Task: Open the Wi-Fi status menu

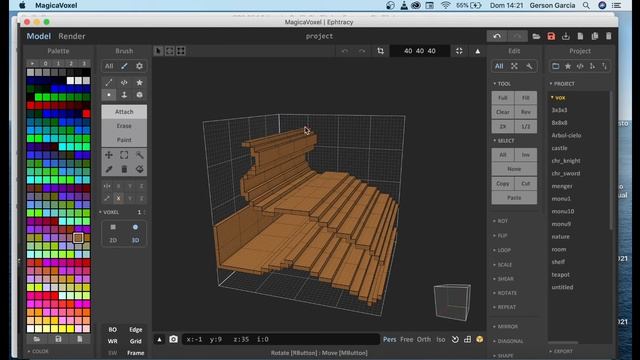Action: [445, 5]
